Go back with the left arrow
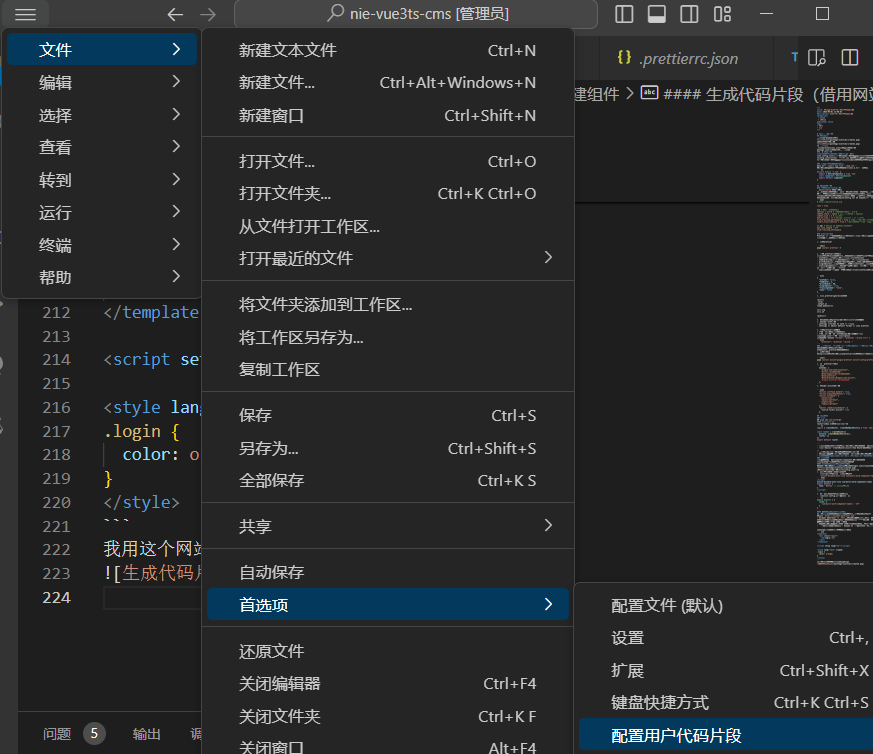This screenshot has width=873, height=754. tap(175, 14)
